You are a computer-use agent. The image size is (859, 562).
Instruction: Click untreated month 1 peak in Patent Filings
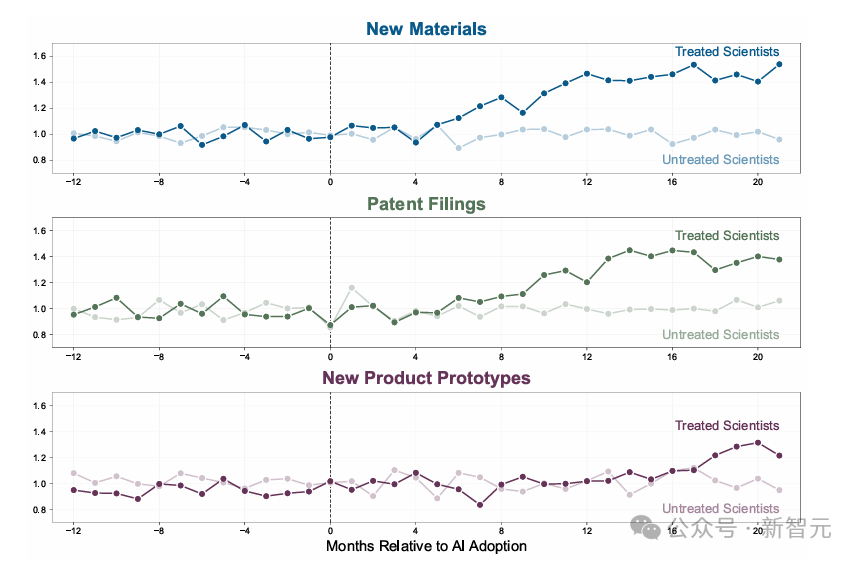tap(352, 288)
